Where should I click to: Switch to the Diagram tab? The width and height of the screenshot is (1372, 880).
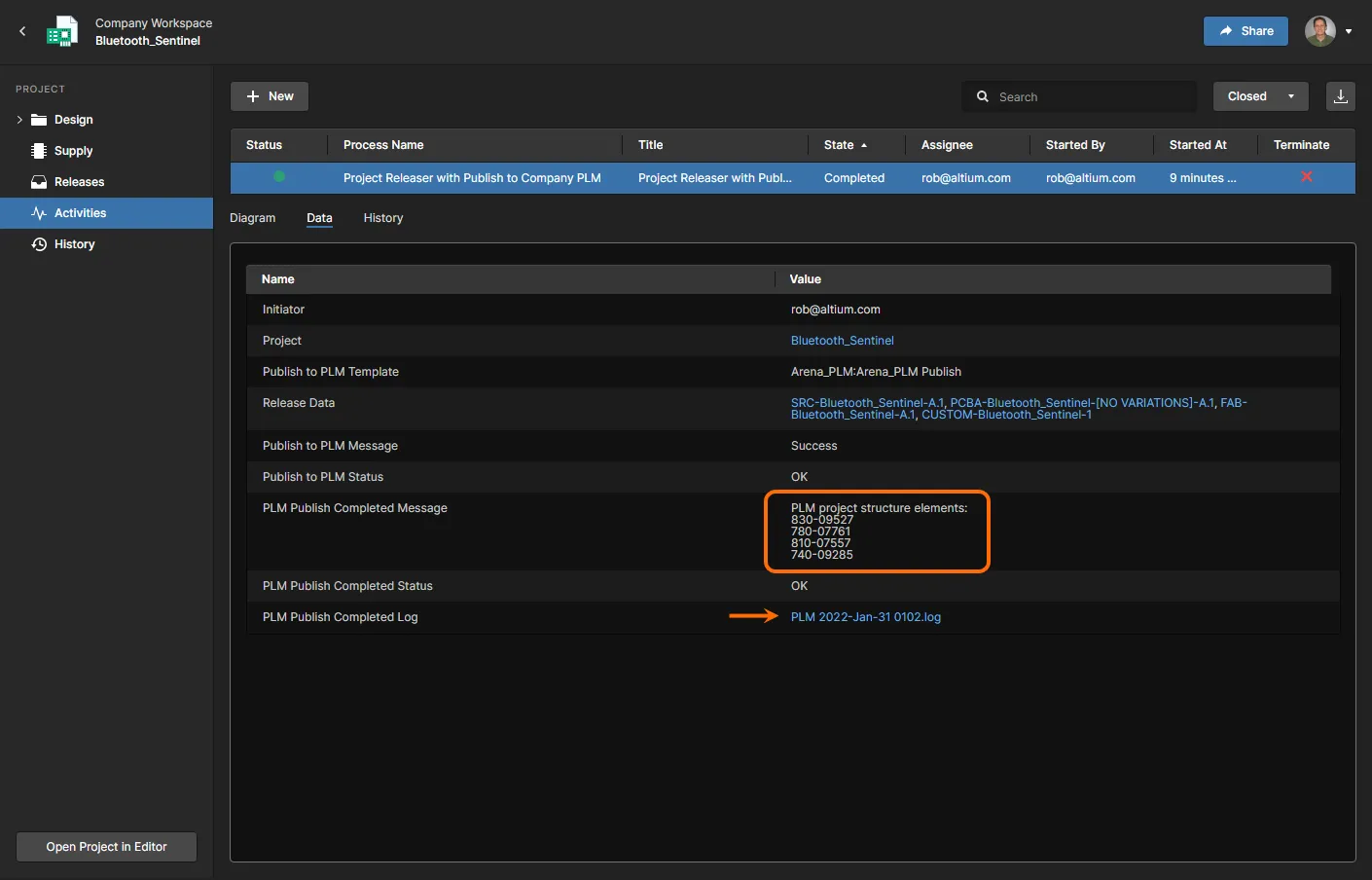(252, 218)
